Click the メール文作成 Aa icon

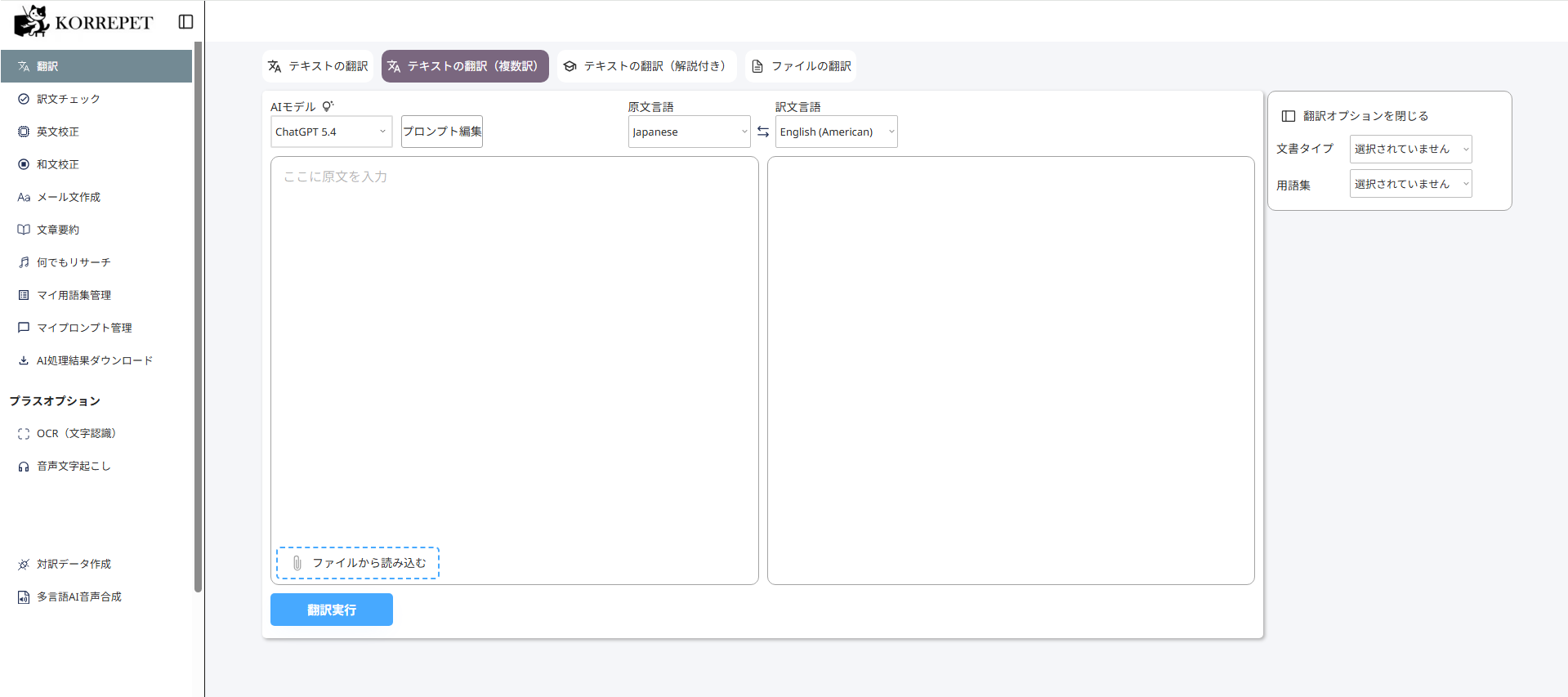[x=24, y=197]
